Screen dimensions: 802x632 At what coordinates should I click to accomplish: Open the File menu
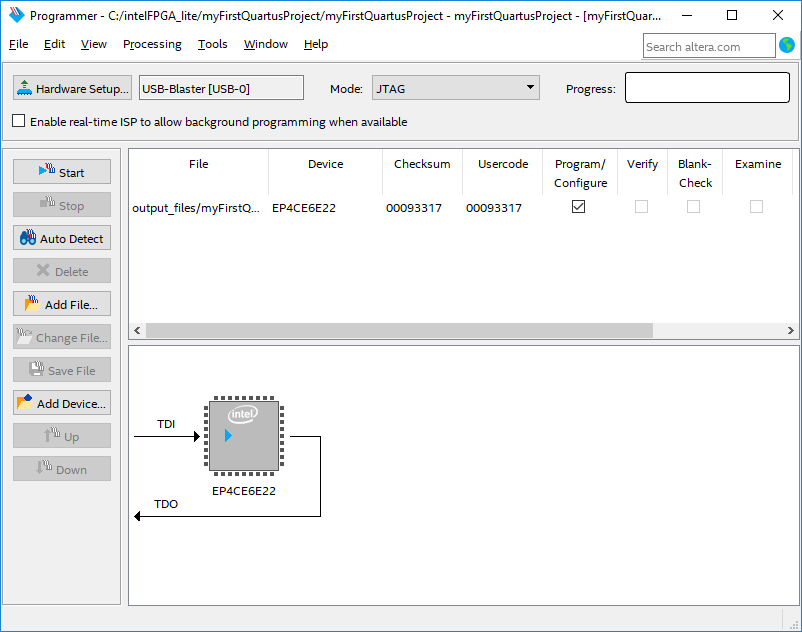tap(18, 44)
